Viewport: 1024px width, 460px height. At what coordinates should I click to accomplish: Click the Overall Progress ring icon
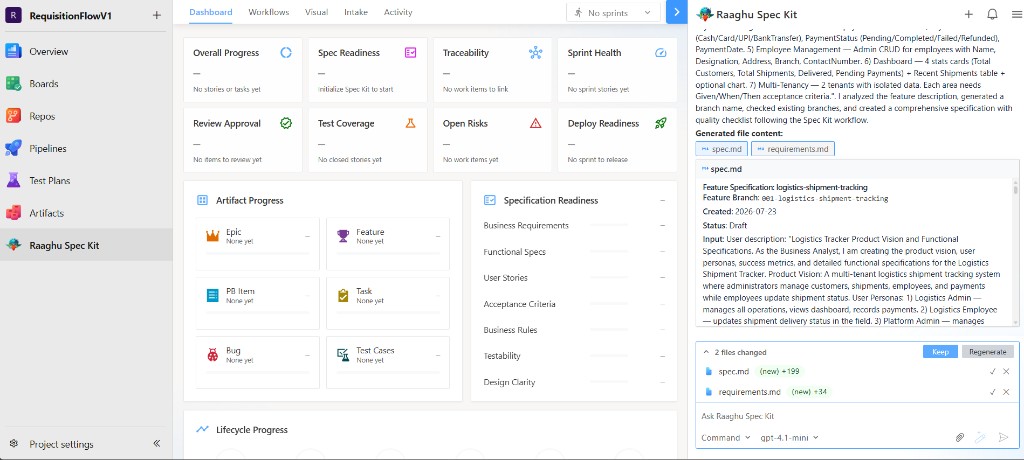(286, 53)
